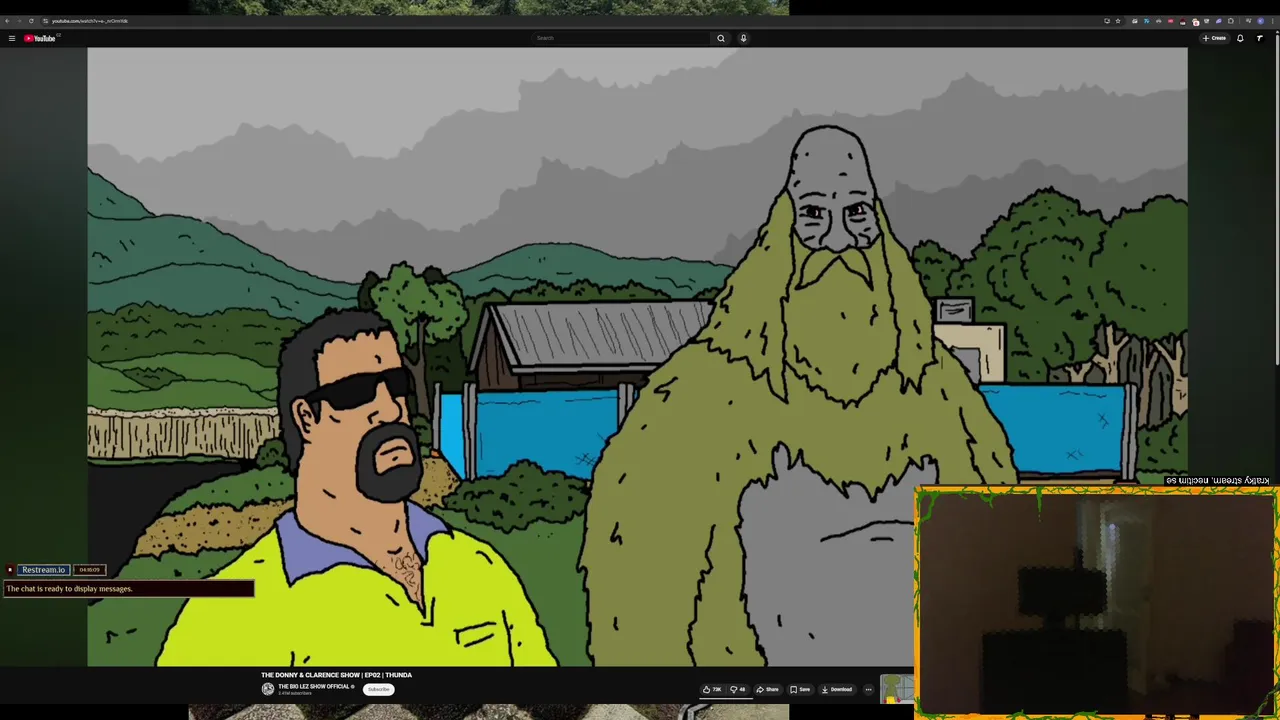Viewport: 1280px width, 720px height.
Task: Go forward with the browser forward arrow
Action: pos(19,21)
